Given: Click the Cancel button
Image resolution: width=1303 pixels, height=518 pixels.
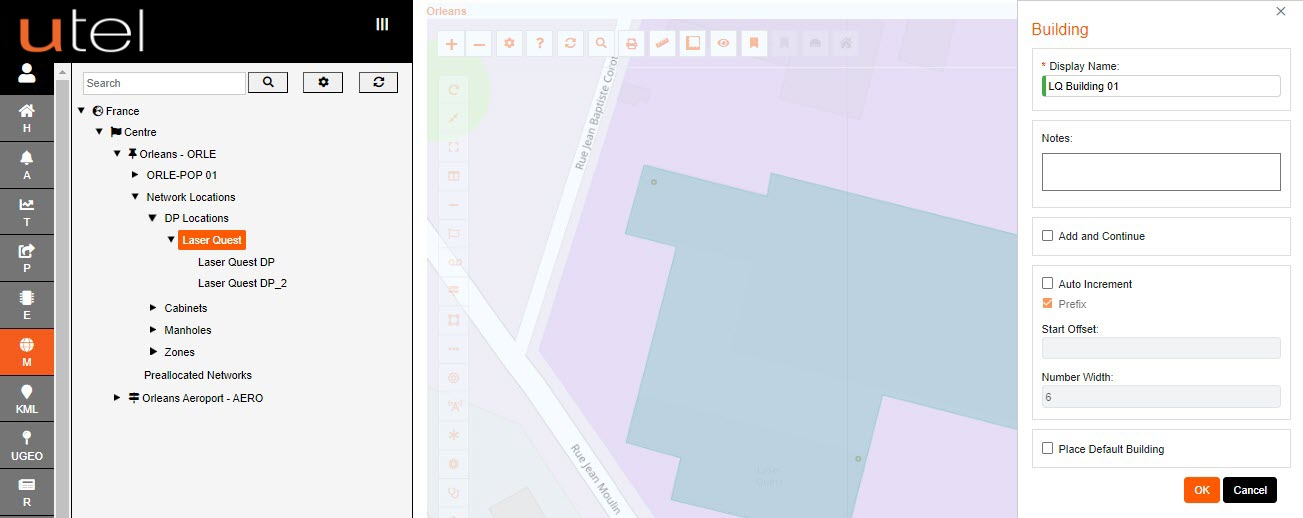Looking at the screenshot, I should 1250,490.
